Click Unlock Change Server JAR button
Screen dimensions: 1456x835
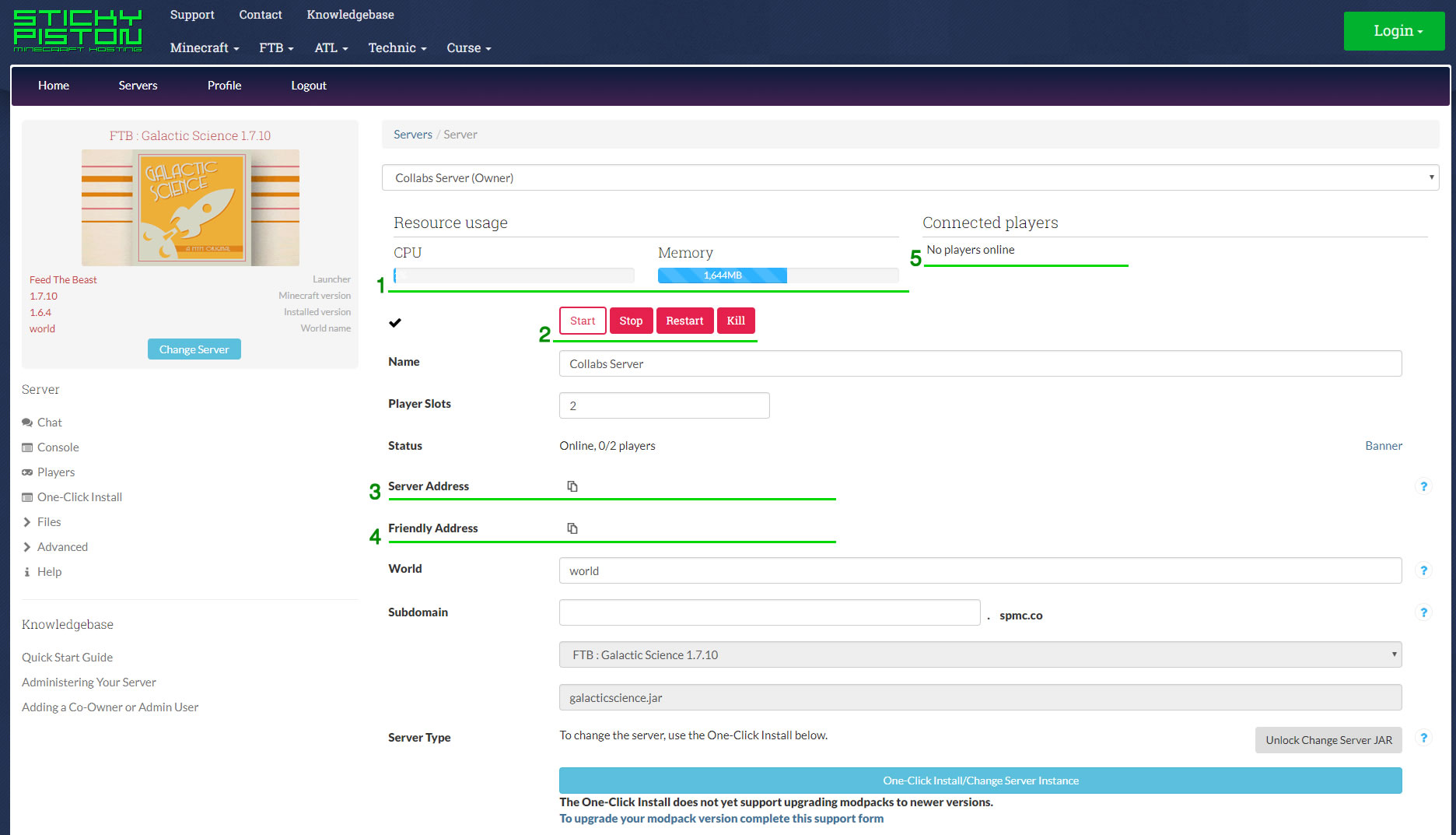click(1328, 740)
